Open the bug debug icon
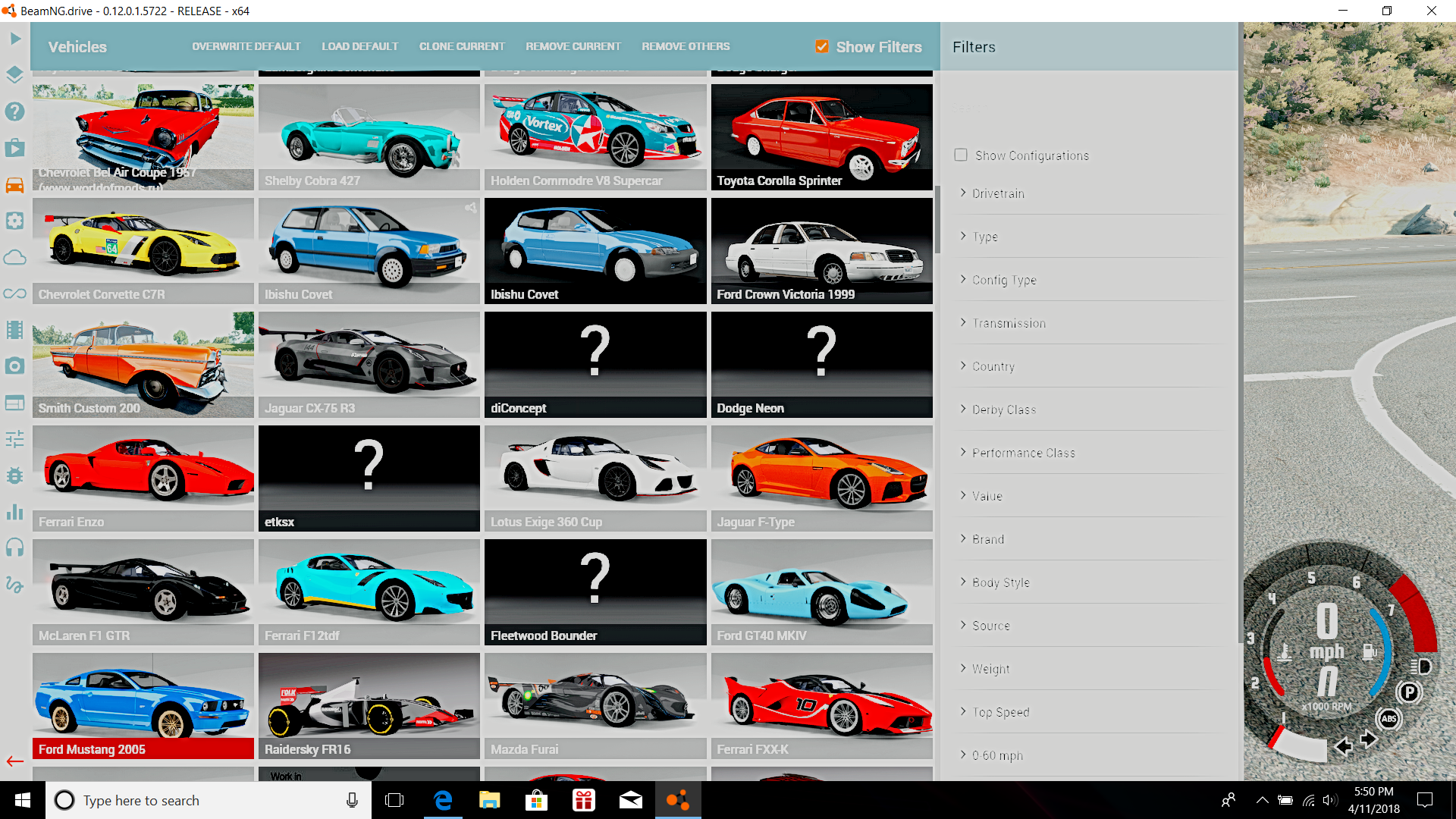The height and width of the screenshot is (819, 1456). (x=15, y=475)
